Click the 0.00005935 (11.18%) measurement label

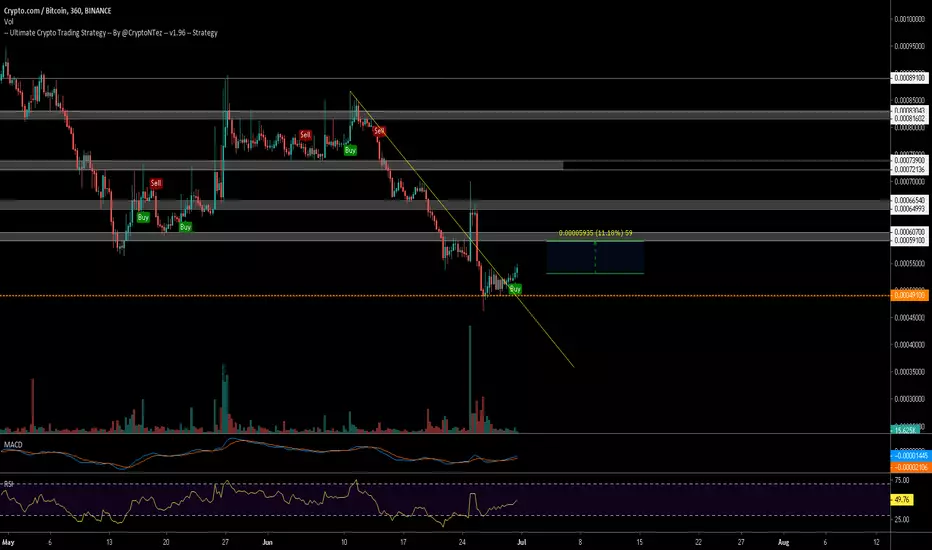coord(595,233)
